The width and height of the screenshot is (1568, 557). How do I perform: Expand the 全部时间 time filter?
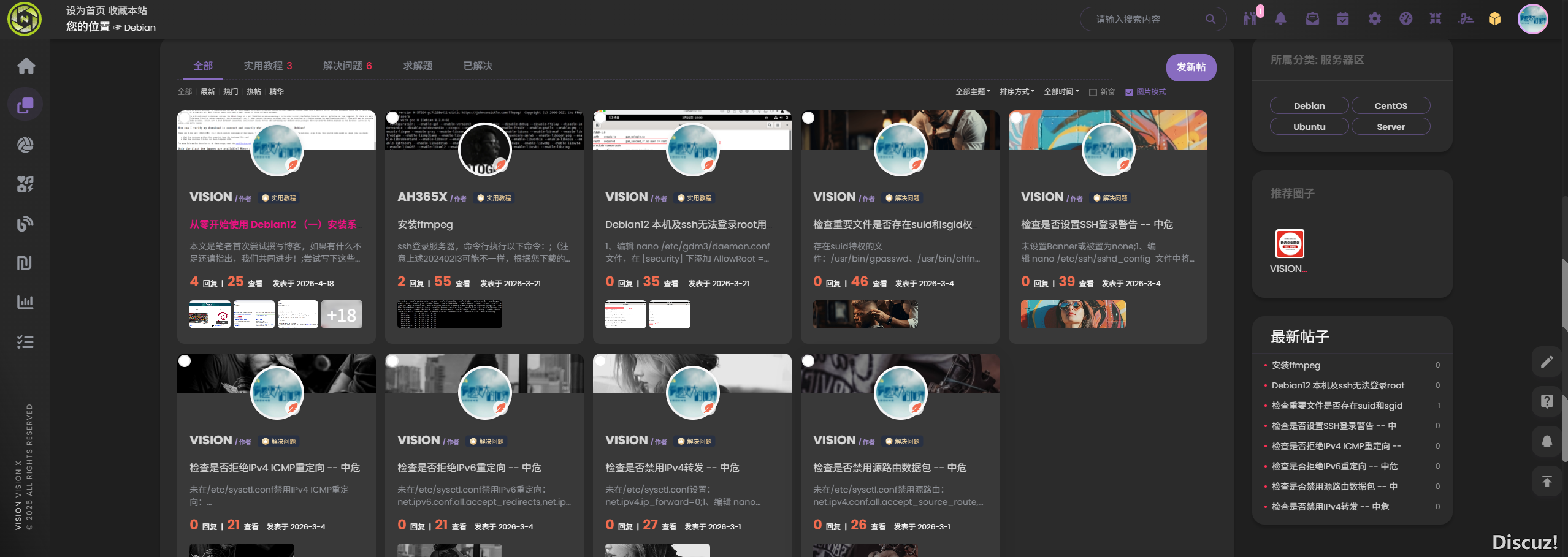tap(1061, 92)
